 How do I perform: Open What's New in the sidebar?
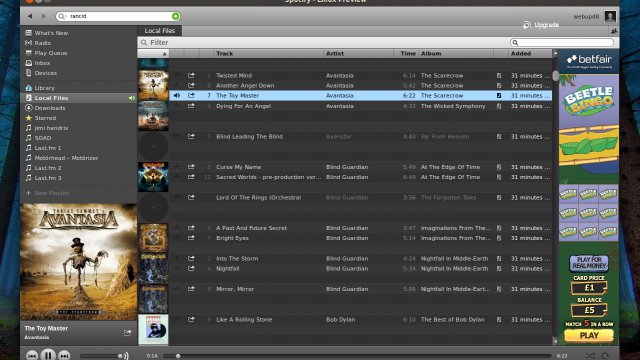(x=47, y=33)
